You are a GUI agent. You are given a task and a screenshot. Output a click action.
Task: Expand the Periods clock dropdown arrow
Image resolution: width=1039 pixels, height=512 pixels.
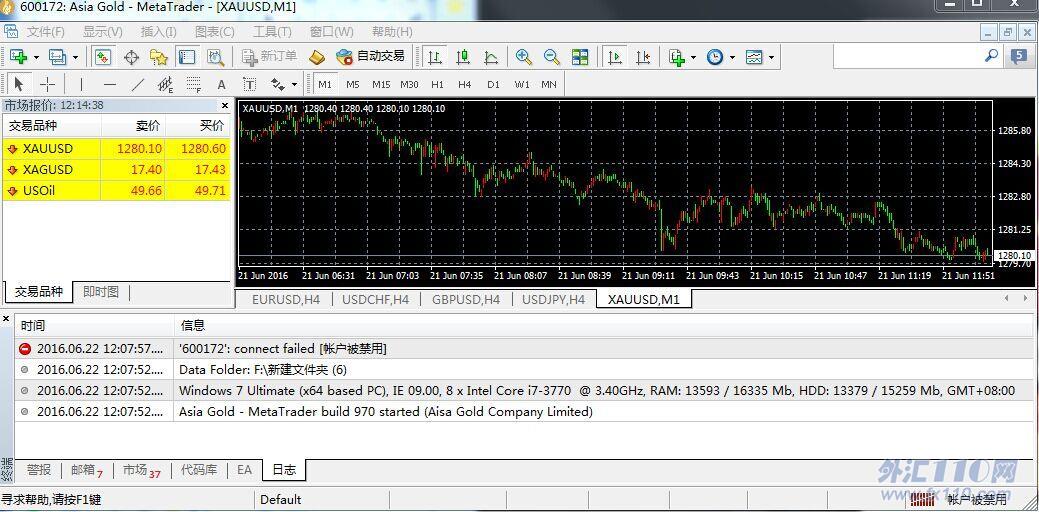732,58
